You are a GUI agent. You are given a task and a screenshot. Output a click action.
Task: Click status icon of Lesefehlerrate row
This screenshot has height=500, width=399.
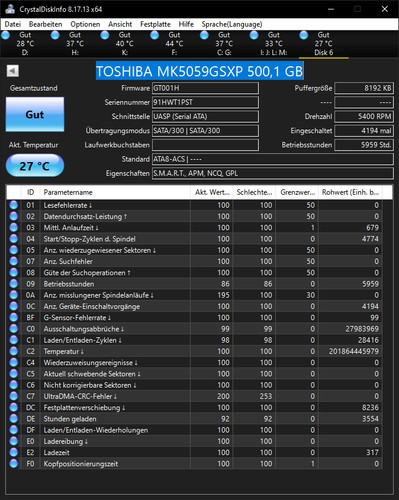pos(14,205)
